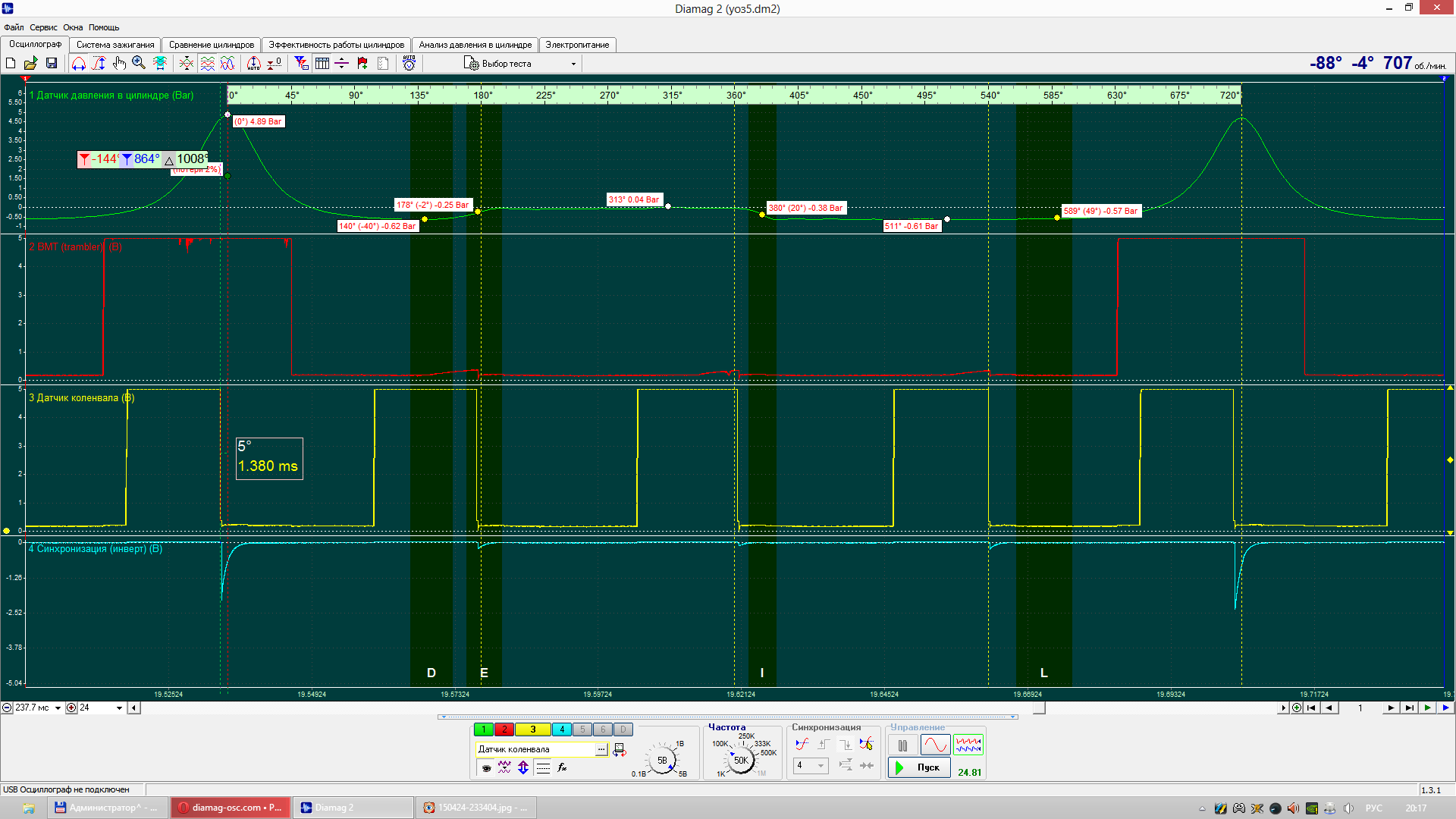
Task: Toggle the horizontal lines channel option
Action: [x=543, y=768]
